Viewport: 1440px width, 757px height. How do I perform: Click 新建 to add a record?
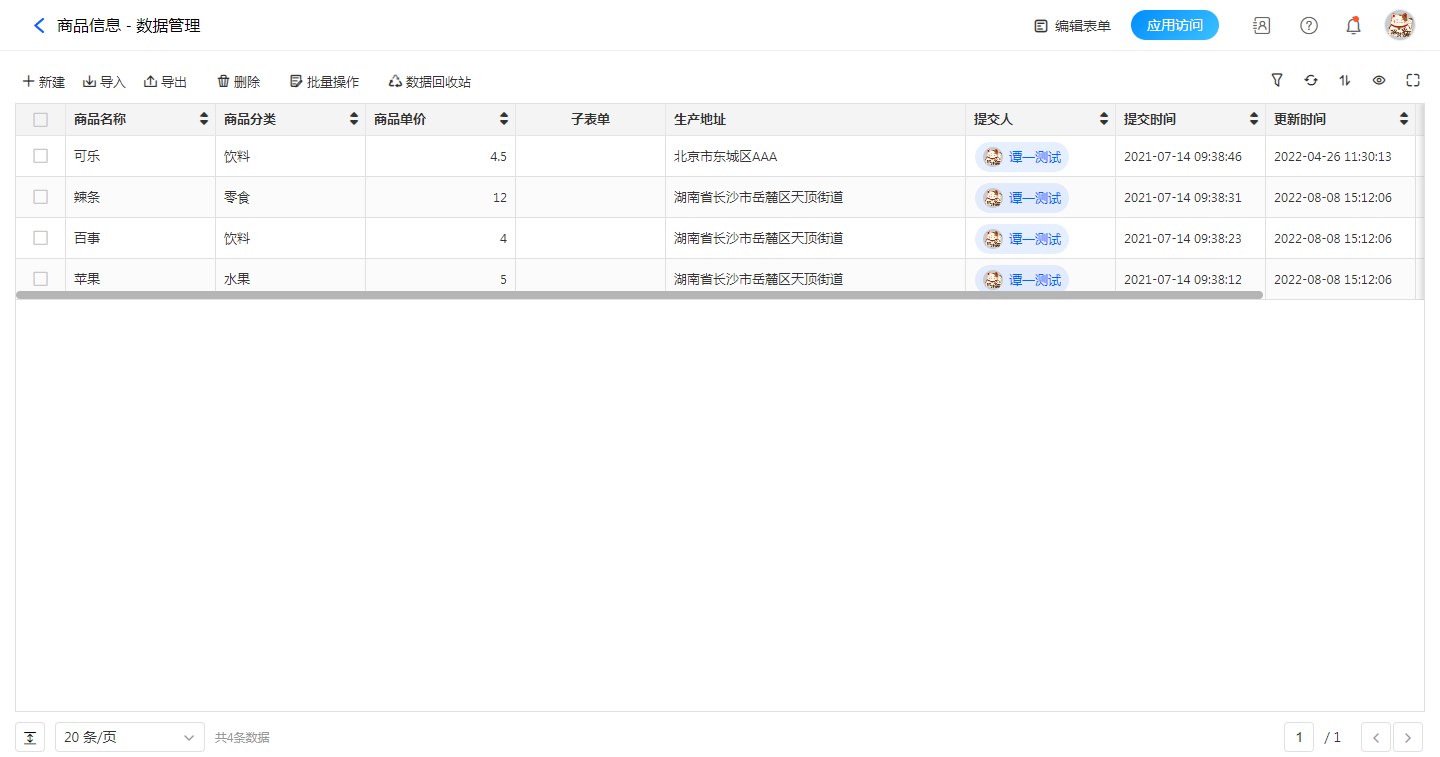click(43, 82)
